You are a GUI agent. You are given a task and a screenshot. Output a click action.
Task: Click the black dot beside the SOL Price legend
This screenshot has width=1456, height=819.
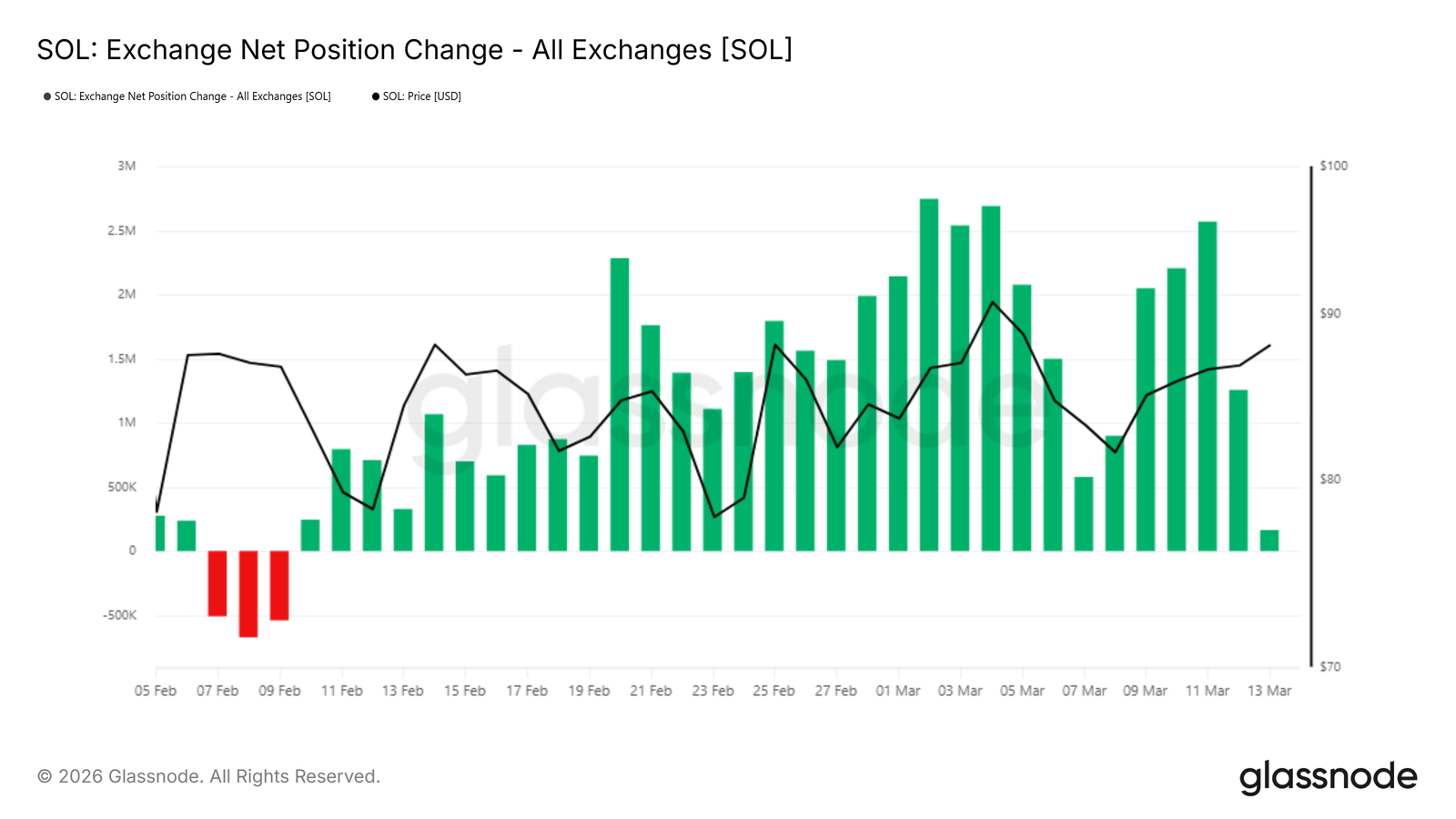(x=376, y=96)
